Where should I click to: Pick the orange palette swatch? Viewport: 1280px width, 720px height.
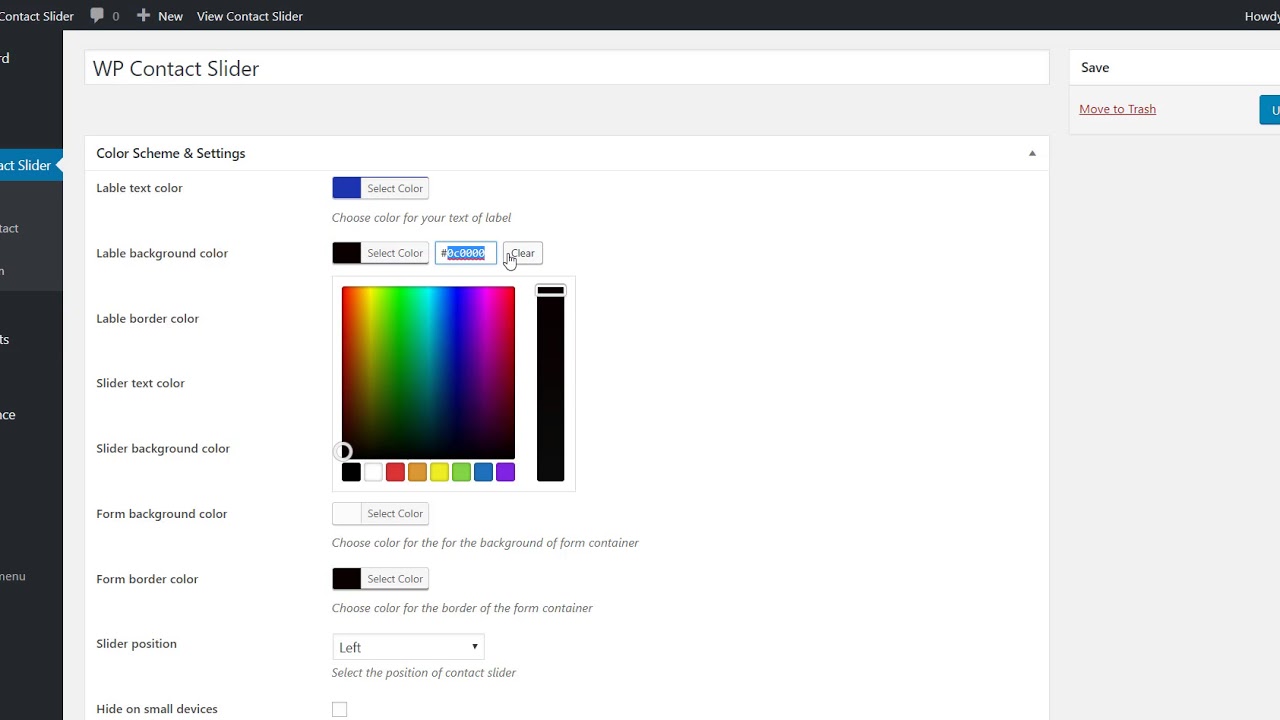(417, 472)
